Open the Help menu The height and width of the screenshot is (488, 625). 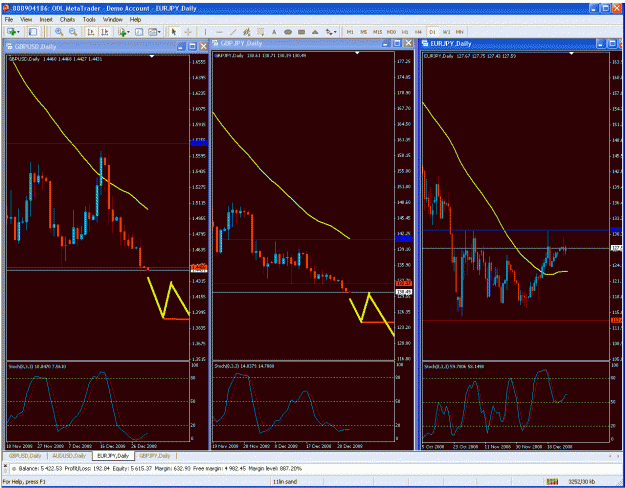(136, 19)
